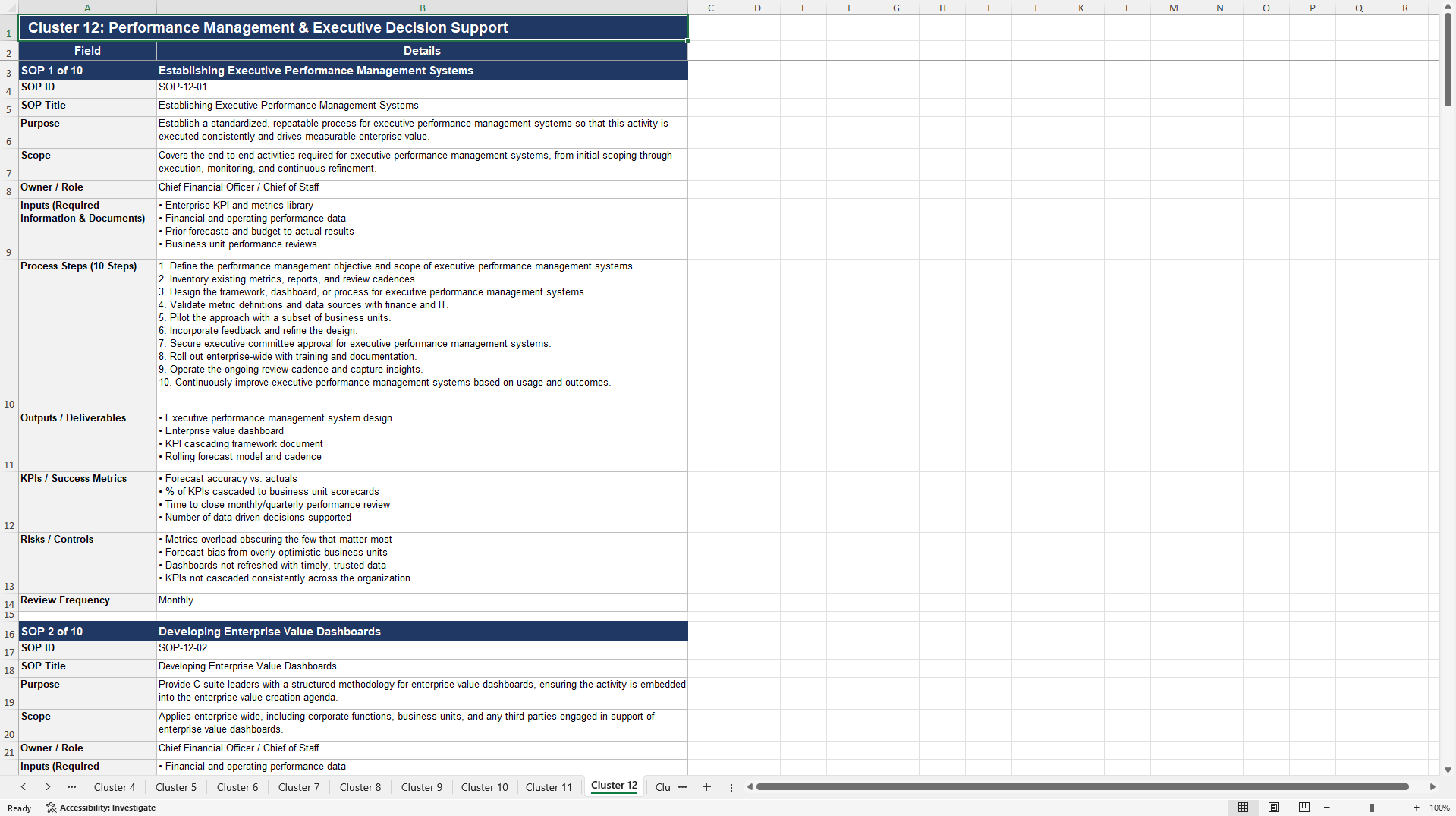This screenshot has width=1456, height=816.
Task: Switch to Page Layout view
Action: tap(1274, 808)
